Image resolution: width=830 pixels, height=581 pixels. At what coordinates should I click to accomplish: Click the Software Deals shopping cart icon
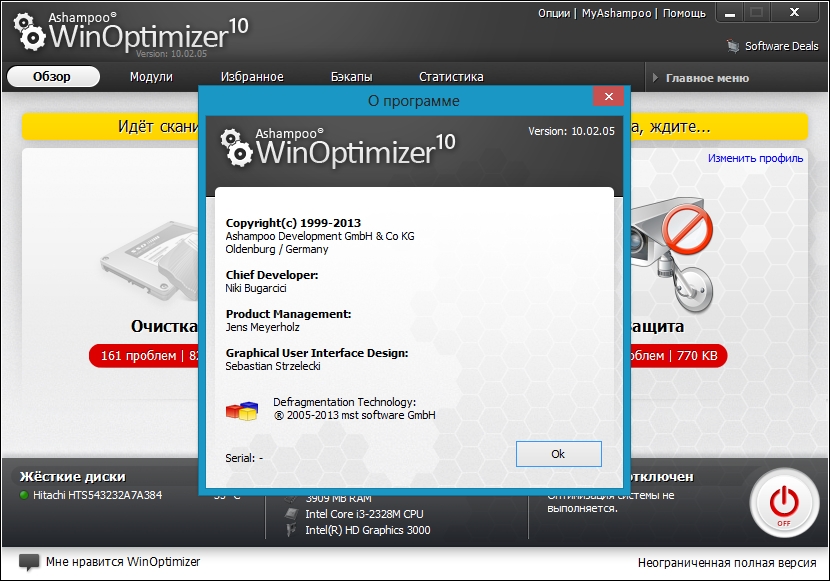pyautogui.click(x=733, y=46)
